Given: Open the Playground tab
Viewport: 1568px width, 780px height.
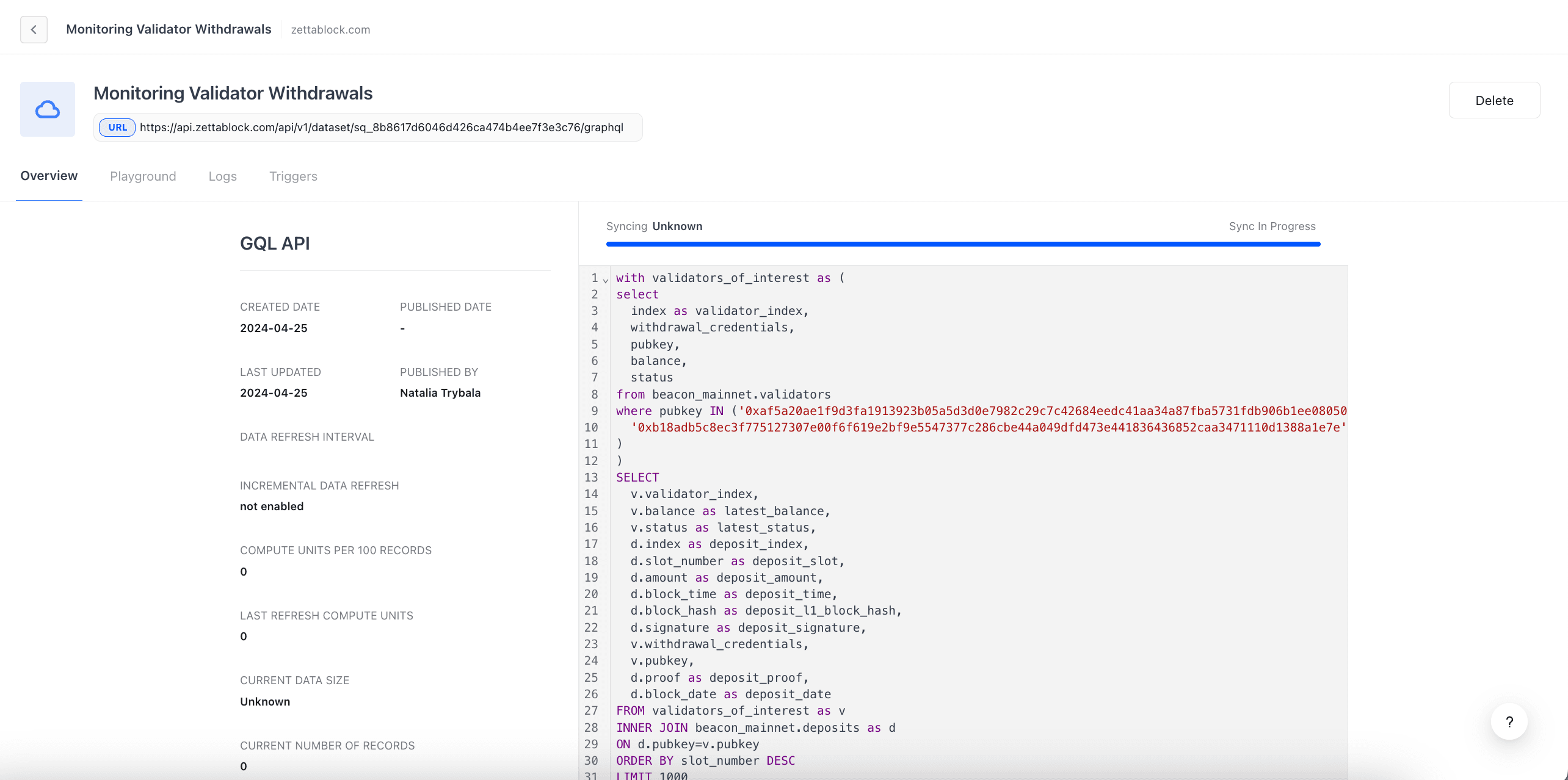Looking at the screenshot, I should point(143,176).
